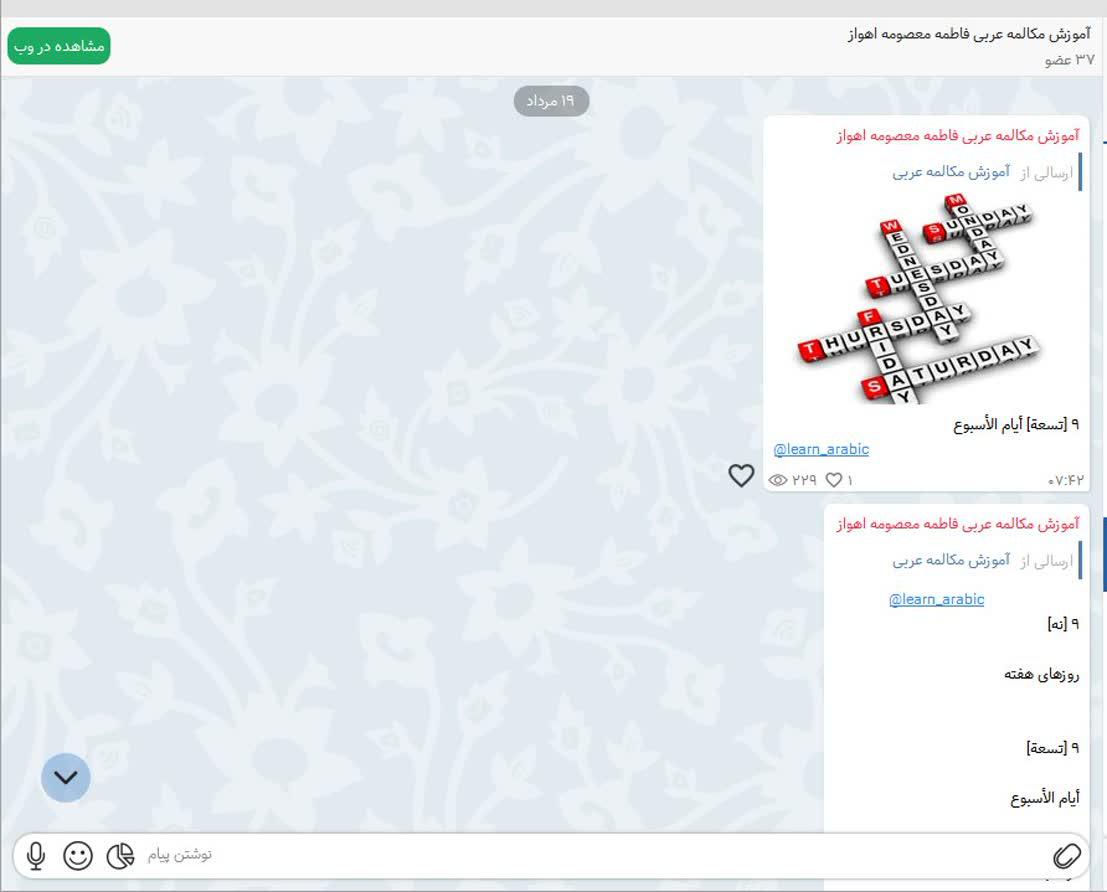Screen dimensions: 1107x892
Task: Click the paperclip attachment icon
Action: (x=1067, y=855)
